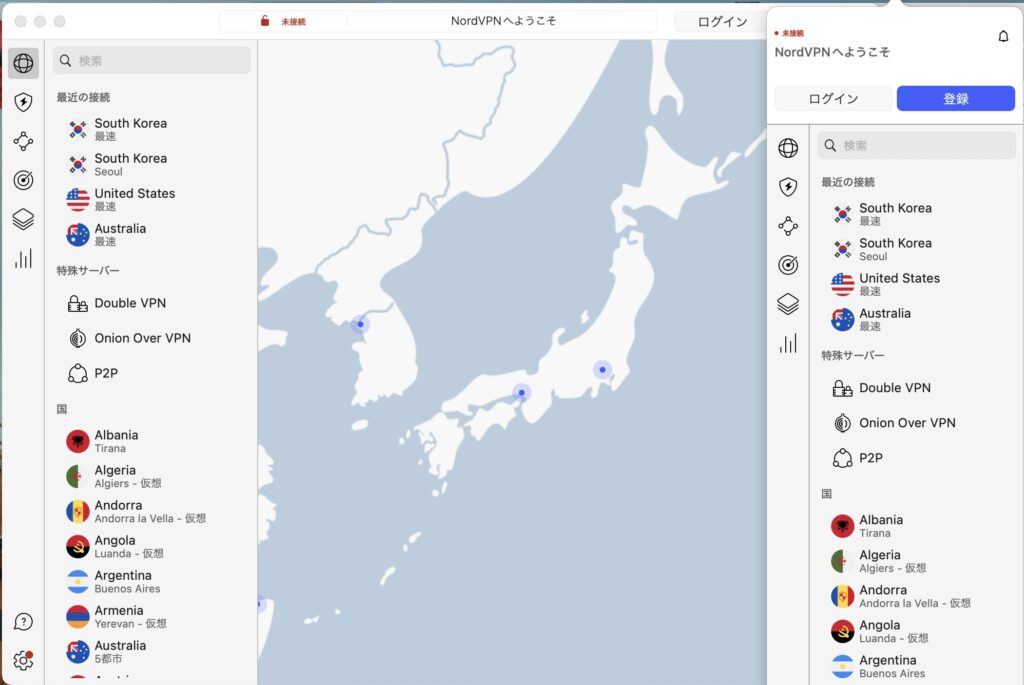Connect to South Korea Seoul in popup panel

pos(916,249)
